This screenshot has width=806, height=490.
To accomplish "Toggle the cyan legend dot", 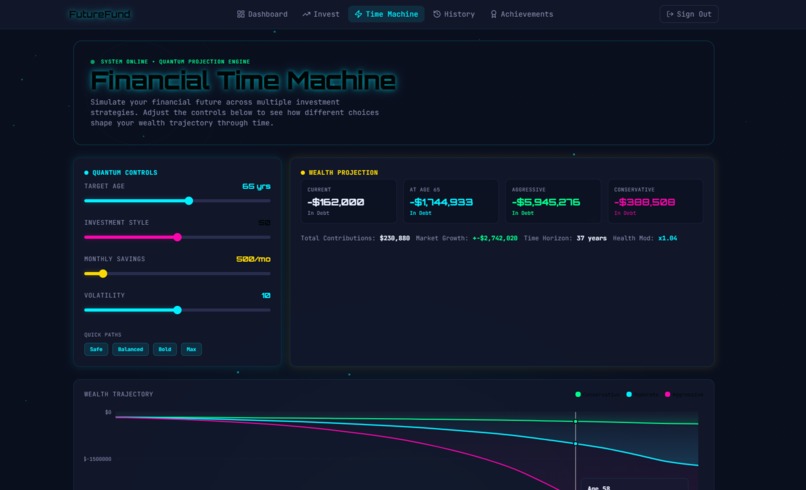I will pyautogui.click(x=629, y=394).
